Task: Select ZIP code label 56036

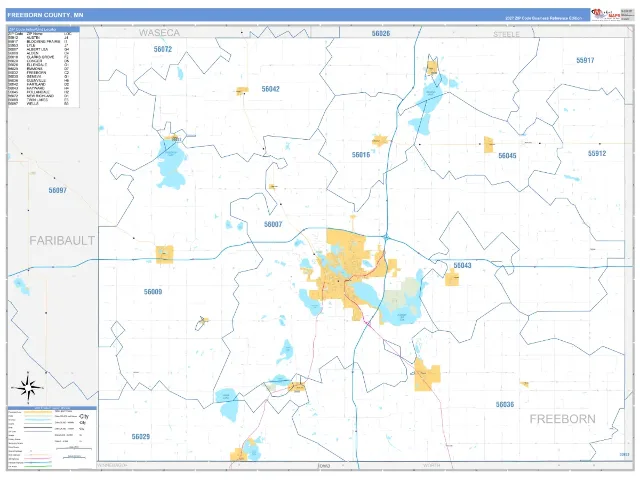Action: tap(504, 404)
